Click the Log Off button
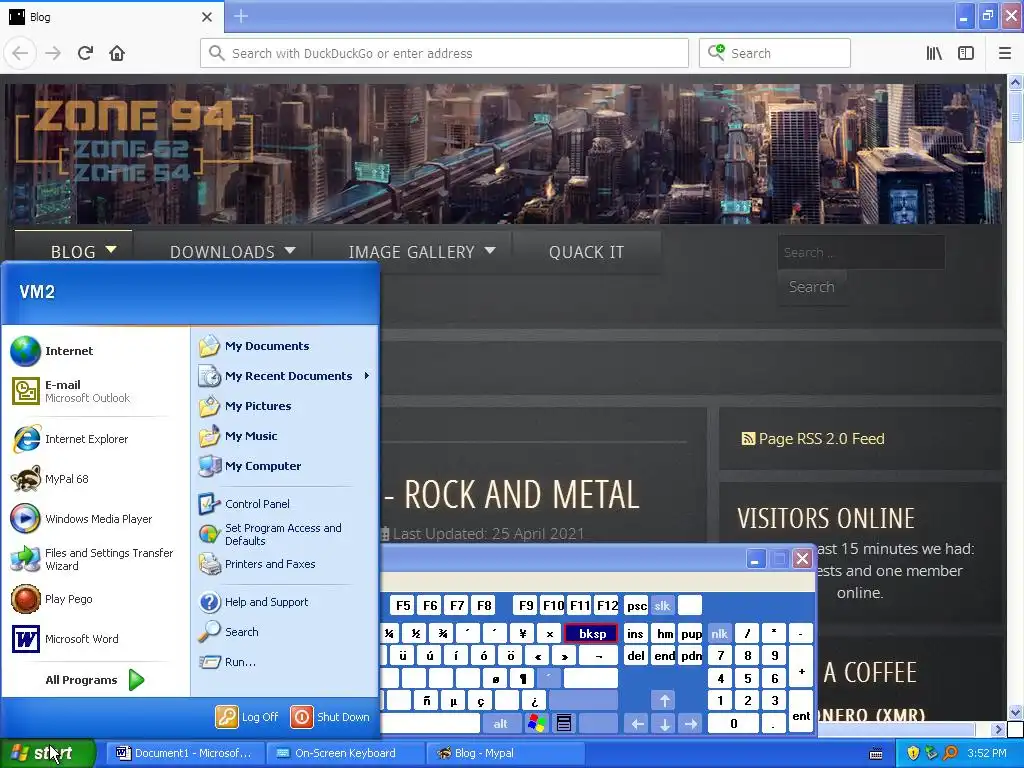The width and height of the screenshot is (1024, 768). tap(248, 716)
